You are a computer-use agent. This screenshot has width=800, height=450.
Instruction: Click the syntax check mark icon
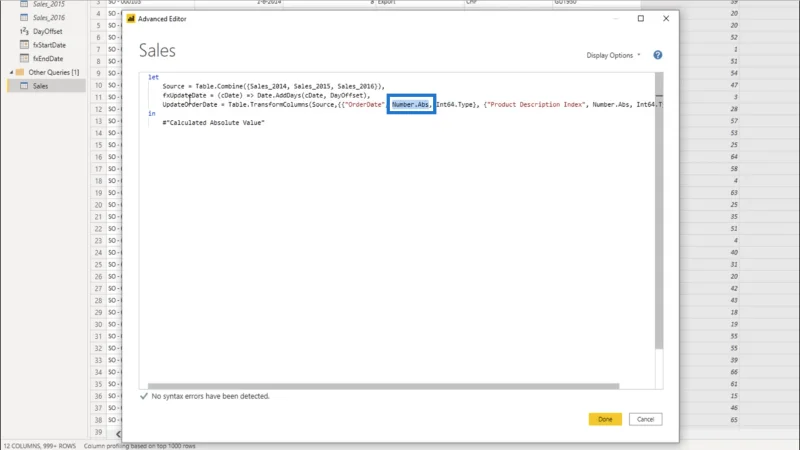pos(143,396)
